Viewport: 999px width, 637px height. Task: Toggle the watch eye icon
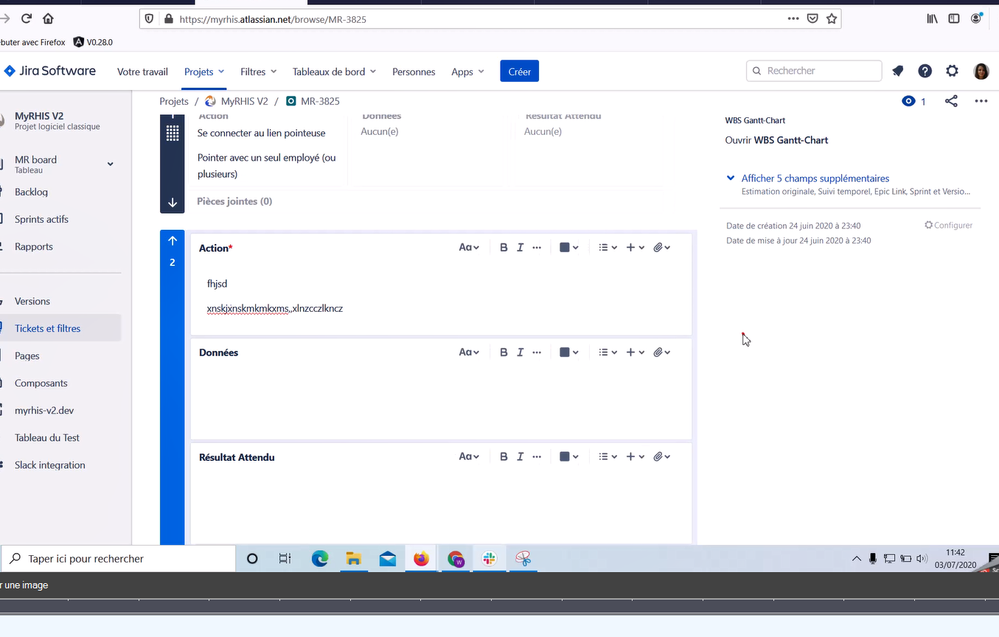[x=908, y=101]
